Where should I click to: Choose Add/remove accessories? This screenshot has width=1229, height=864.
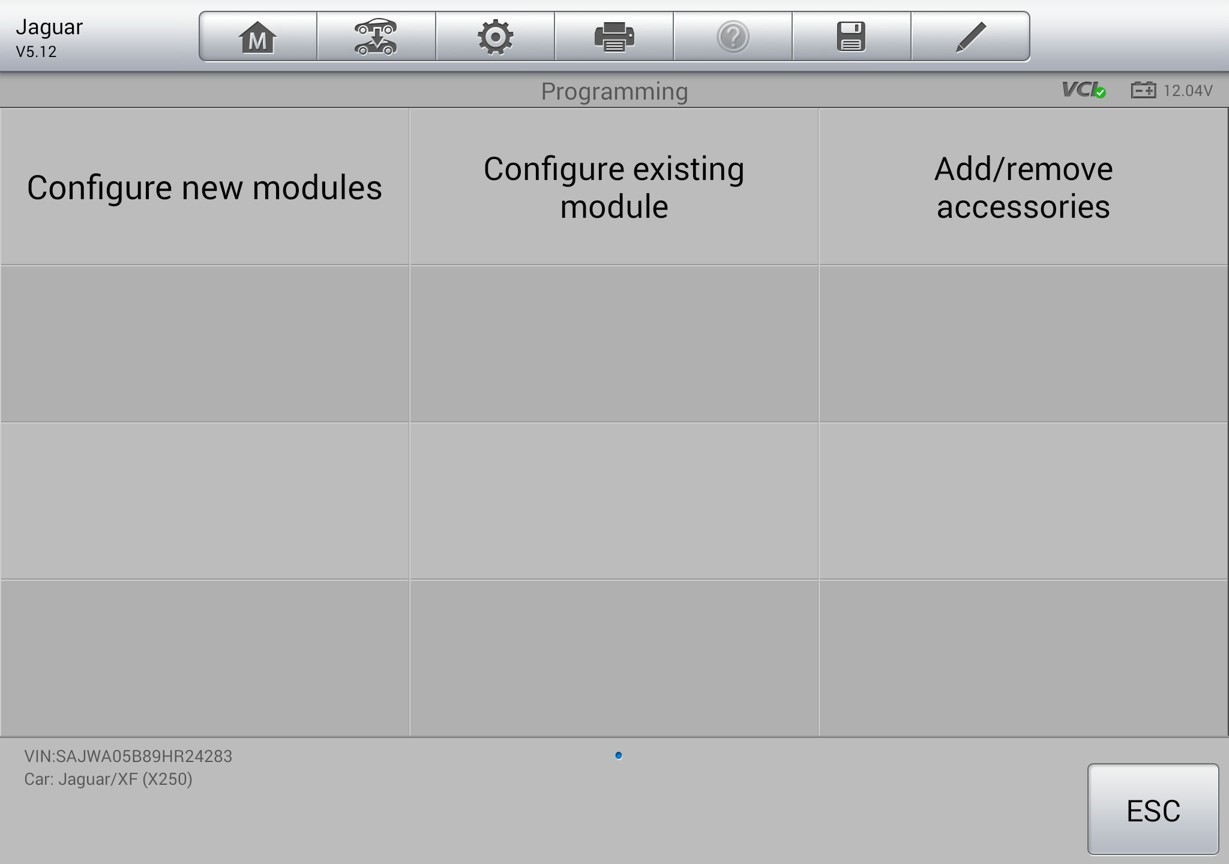[1024, 187]
